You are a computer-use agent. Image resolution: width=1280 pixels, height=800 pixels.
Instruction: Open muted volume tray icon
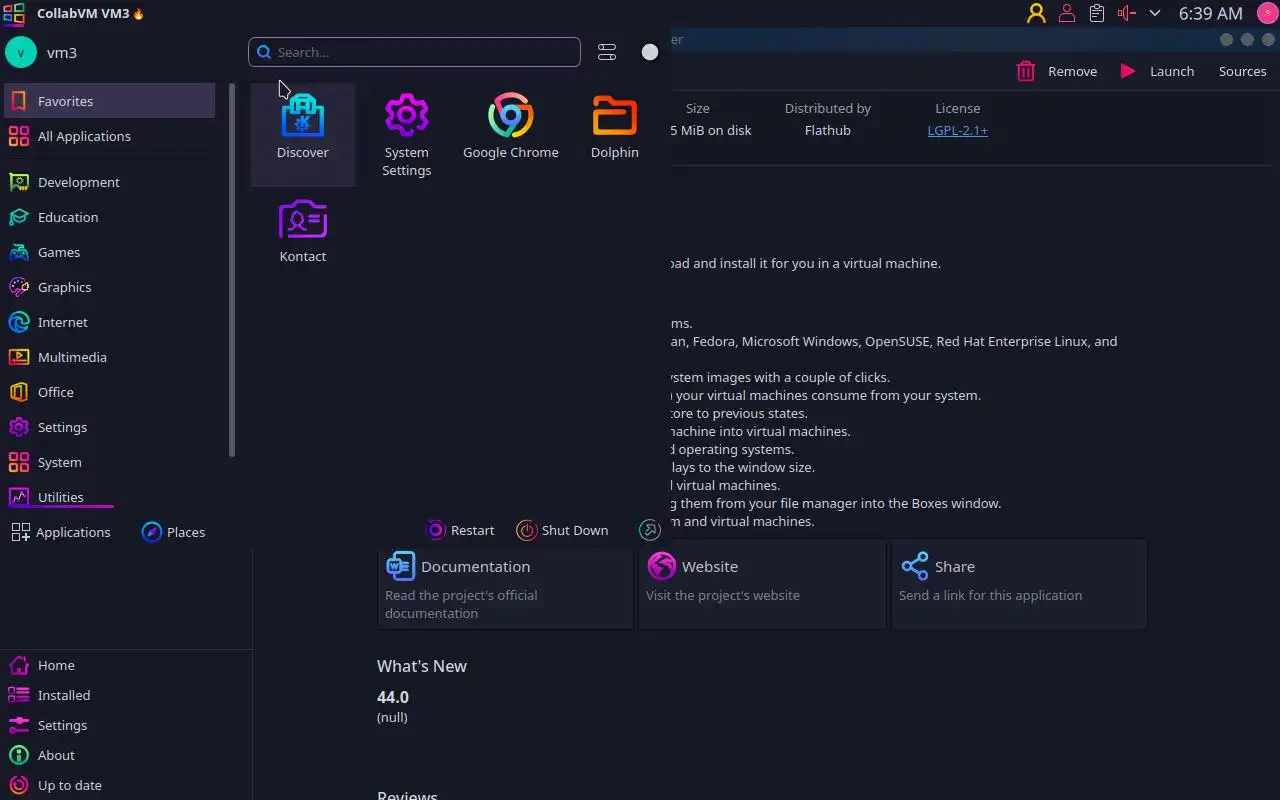(x=1127, y=13)
